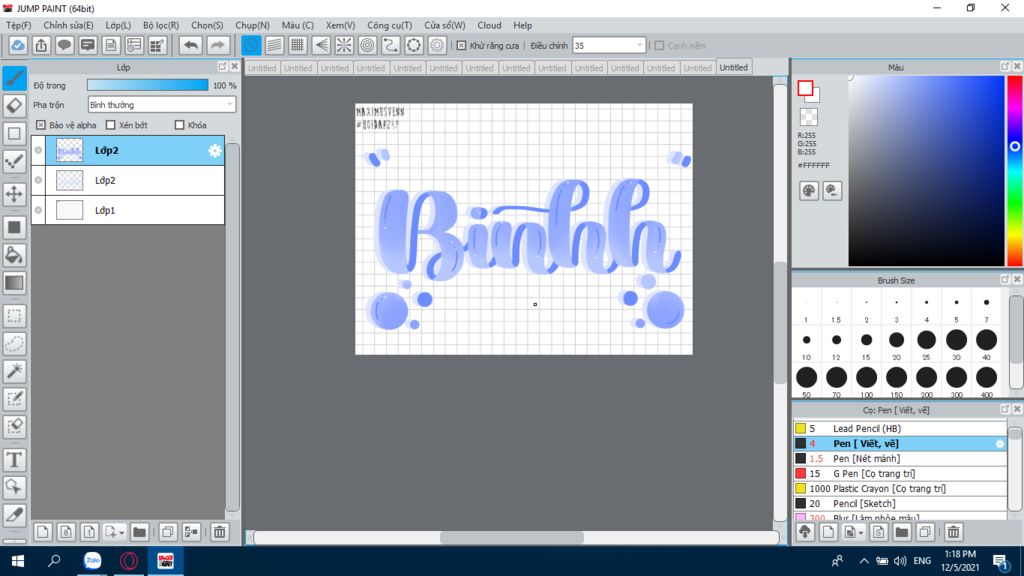The width and height of the screenshot is (1024, 576).
Task: Click the export/share icon
Action: (41, 45)
